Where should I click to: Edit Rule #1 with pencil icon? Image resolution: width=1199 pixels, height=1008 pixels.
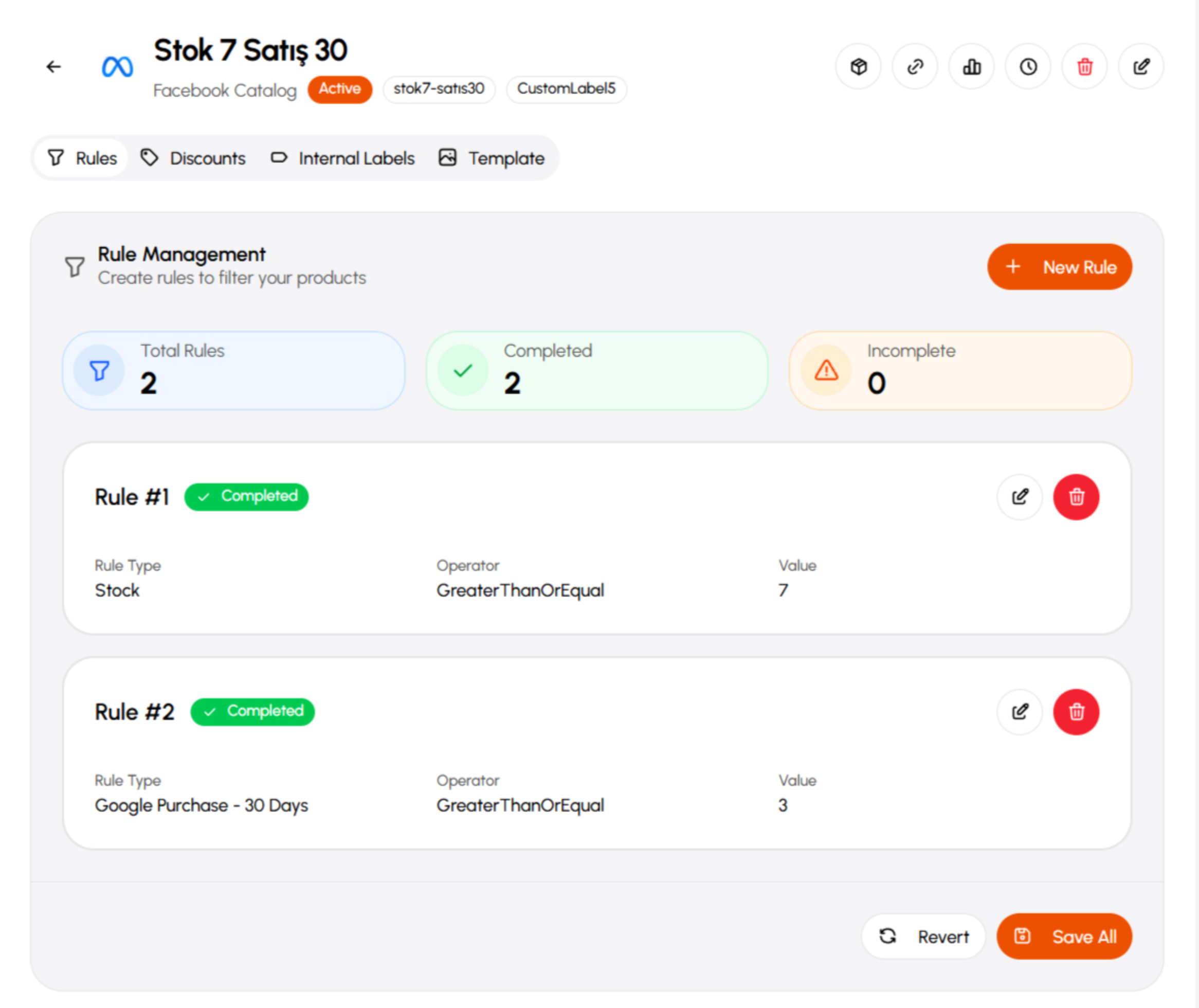tap(1020, 497)
